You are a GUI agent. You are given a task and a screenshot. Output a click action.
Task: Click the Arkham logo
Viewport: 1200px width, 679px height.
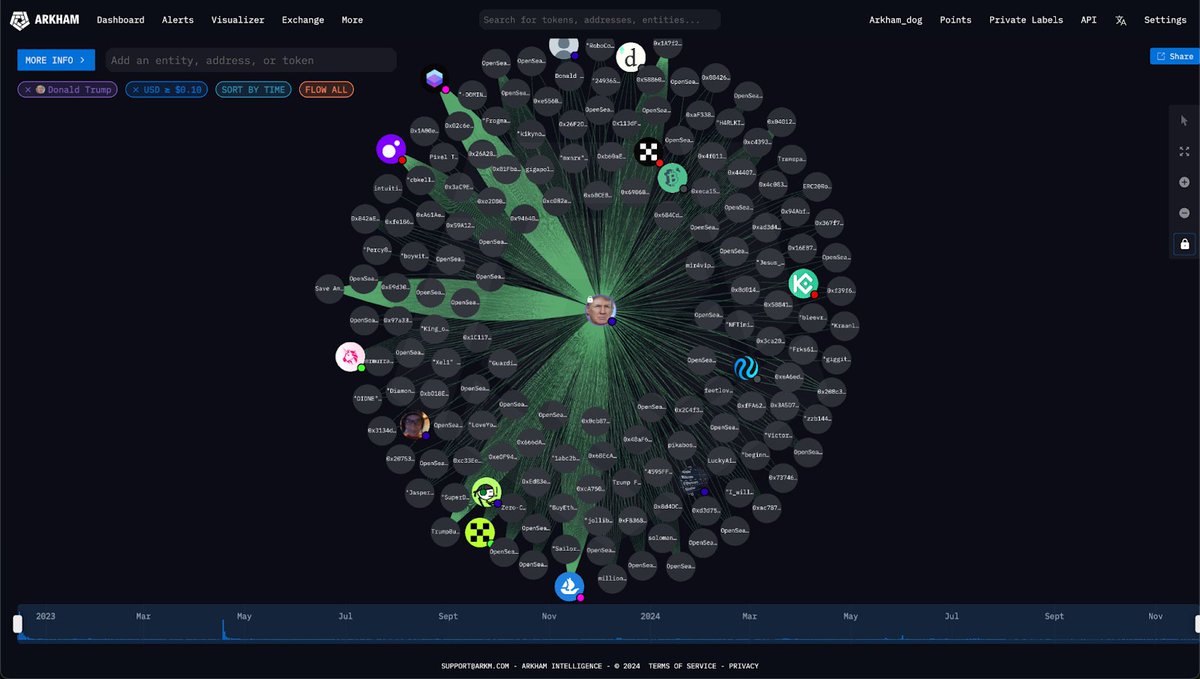[x=45, y=20]
